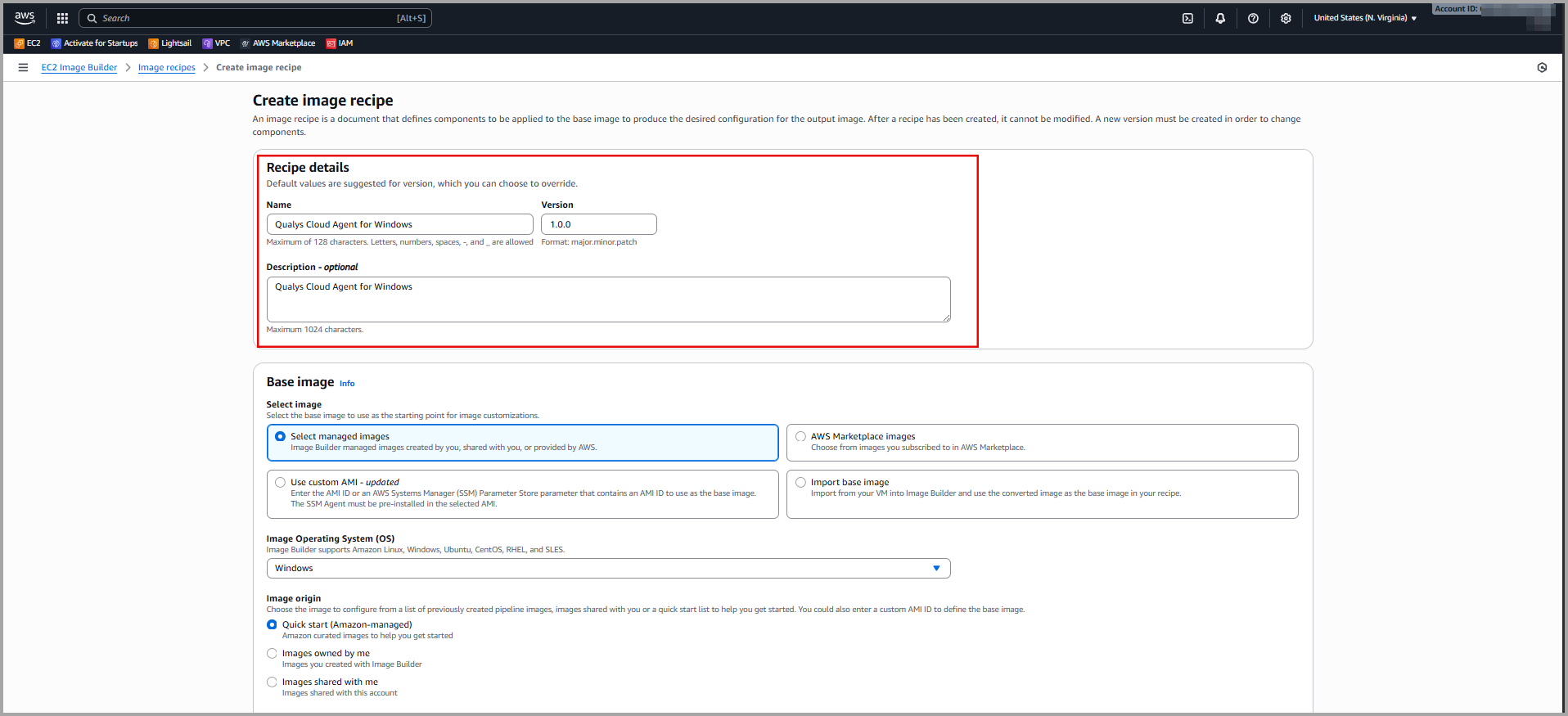1568x716 pixels.
Task: Launch CloudShell from the top bar
Action: tap(1187, 18)
